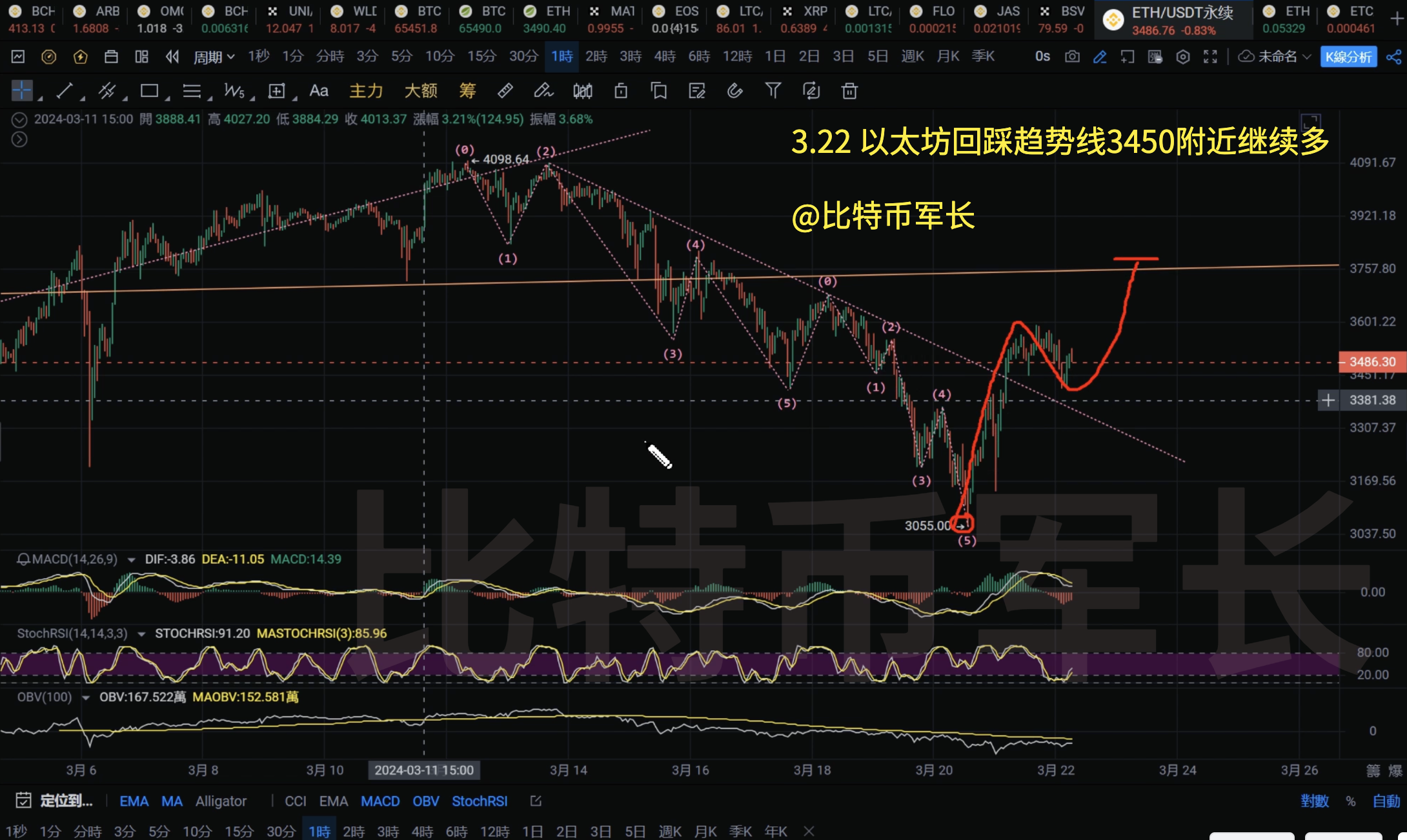The image size is (1407, 840).
Task: Take a chart snapshot with the camera icon
Action: (x=1071, y=57)
